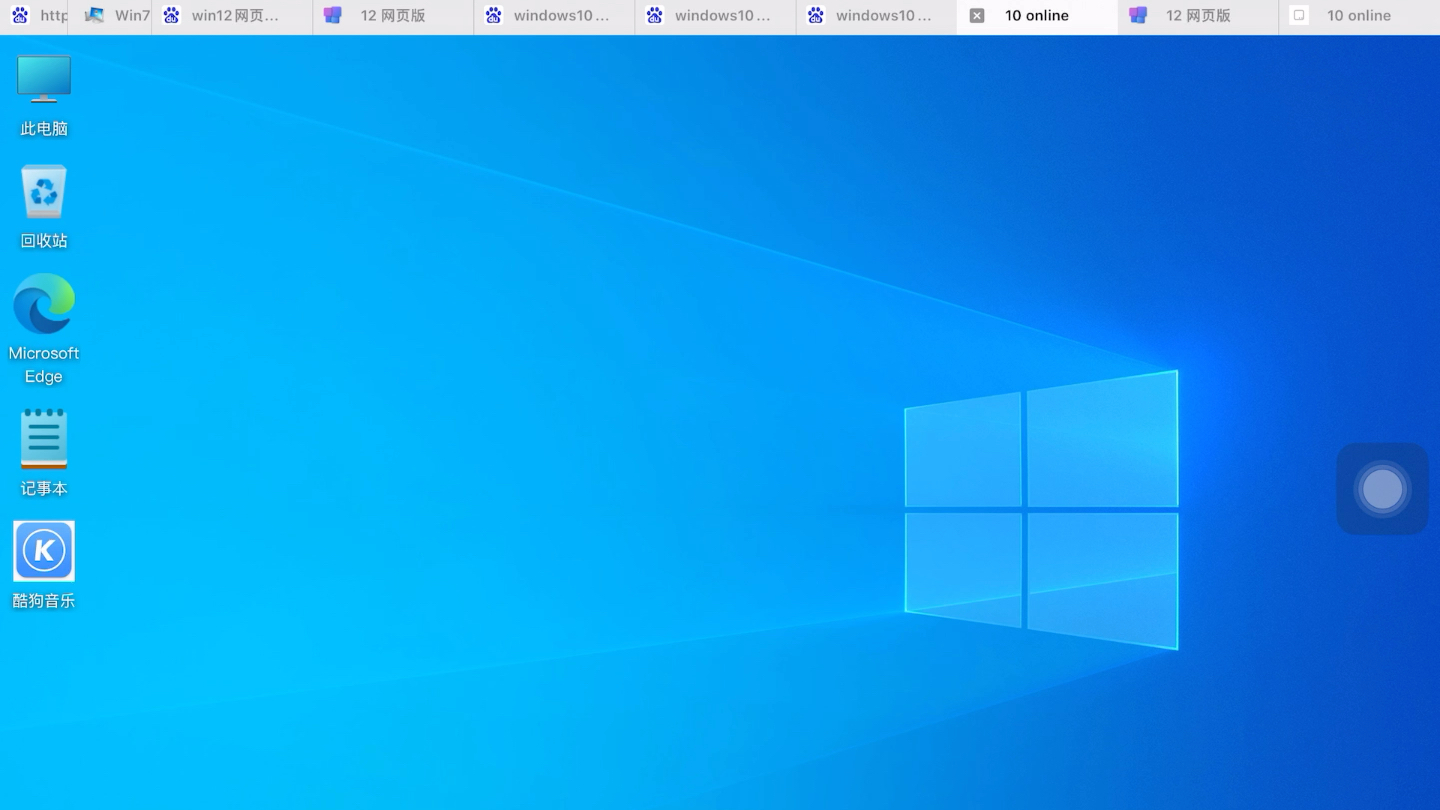
Task: Click the 此电脑 label text
Action: [x=44, y=129]
